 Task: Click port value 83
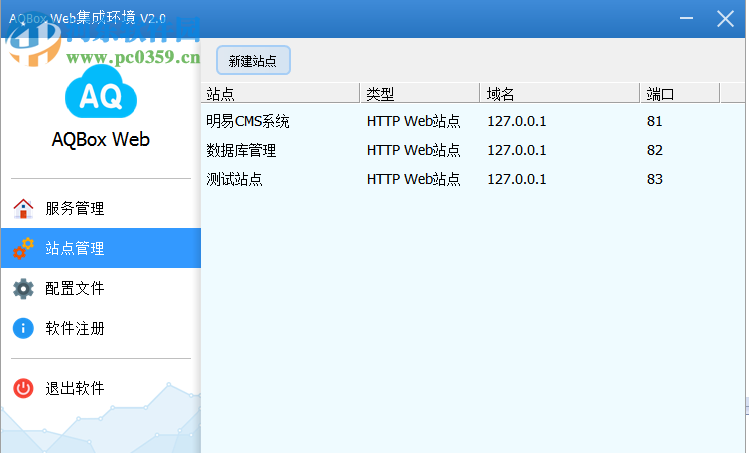[x=655, y=179]
